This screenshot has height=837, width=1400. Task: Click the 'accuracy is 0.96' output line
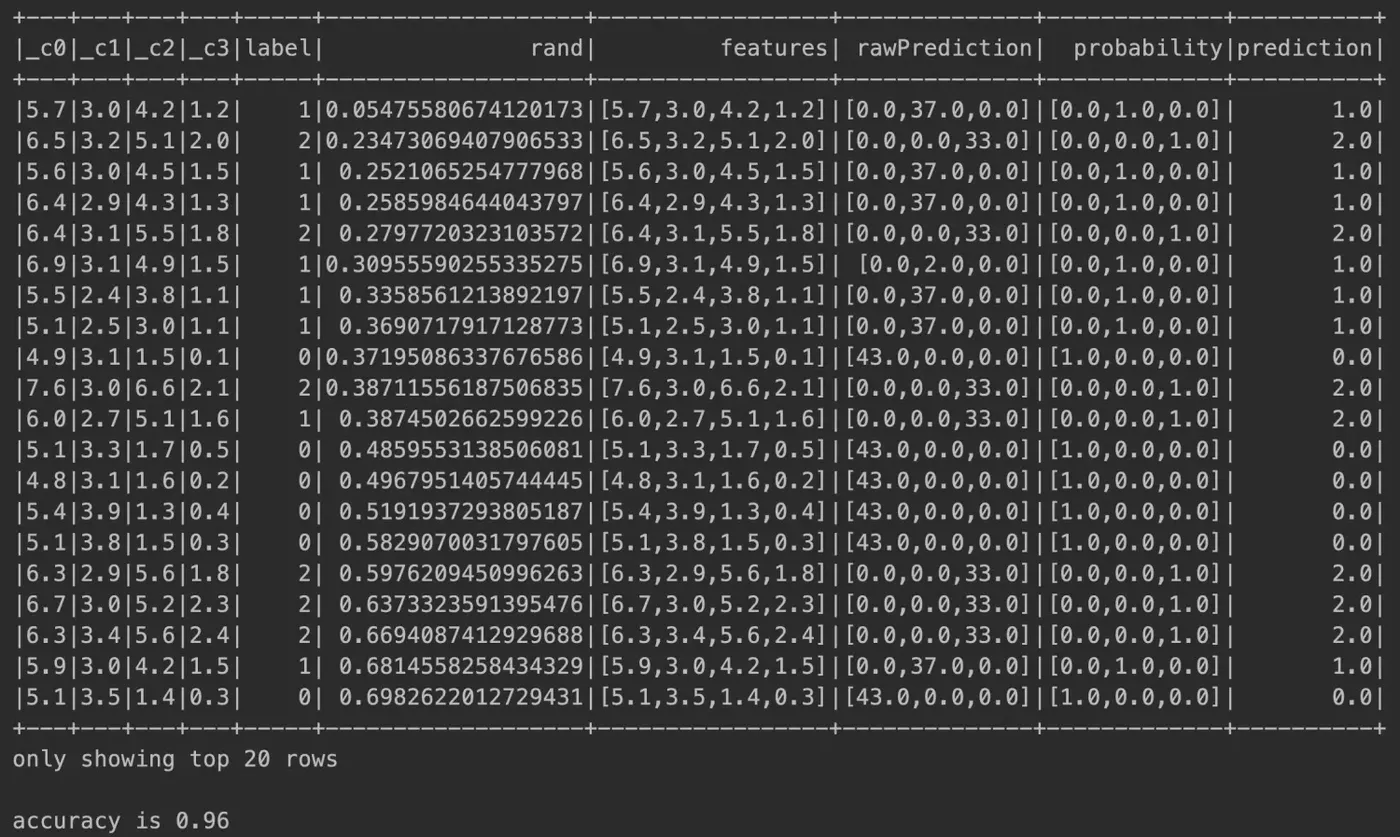[120, 821]
